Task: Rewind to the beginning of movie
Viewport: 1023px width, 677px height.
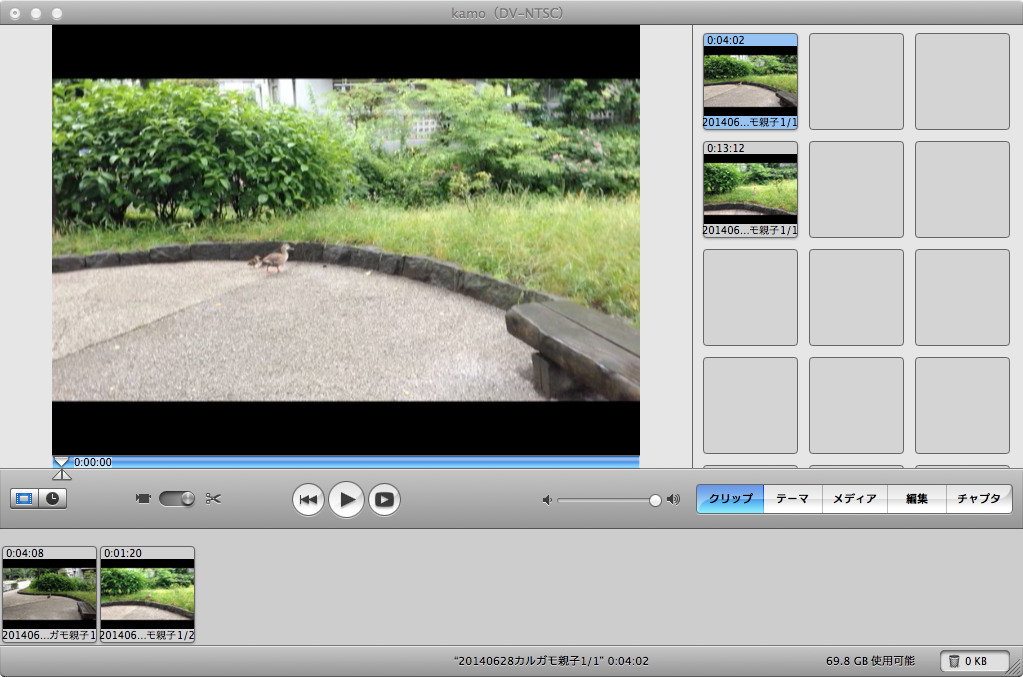Action: [x=309, y=499]
